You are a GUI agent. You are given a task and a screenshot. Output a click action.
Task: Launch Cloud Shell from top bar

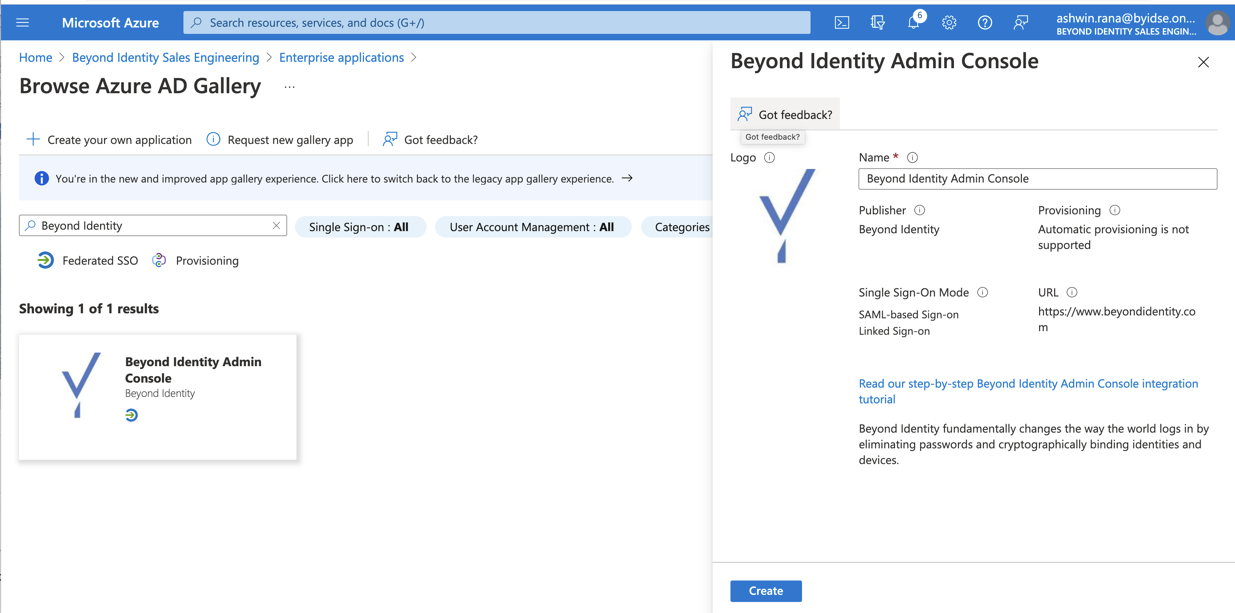tap(842, 22)
